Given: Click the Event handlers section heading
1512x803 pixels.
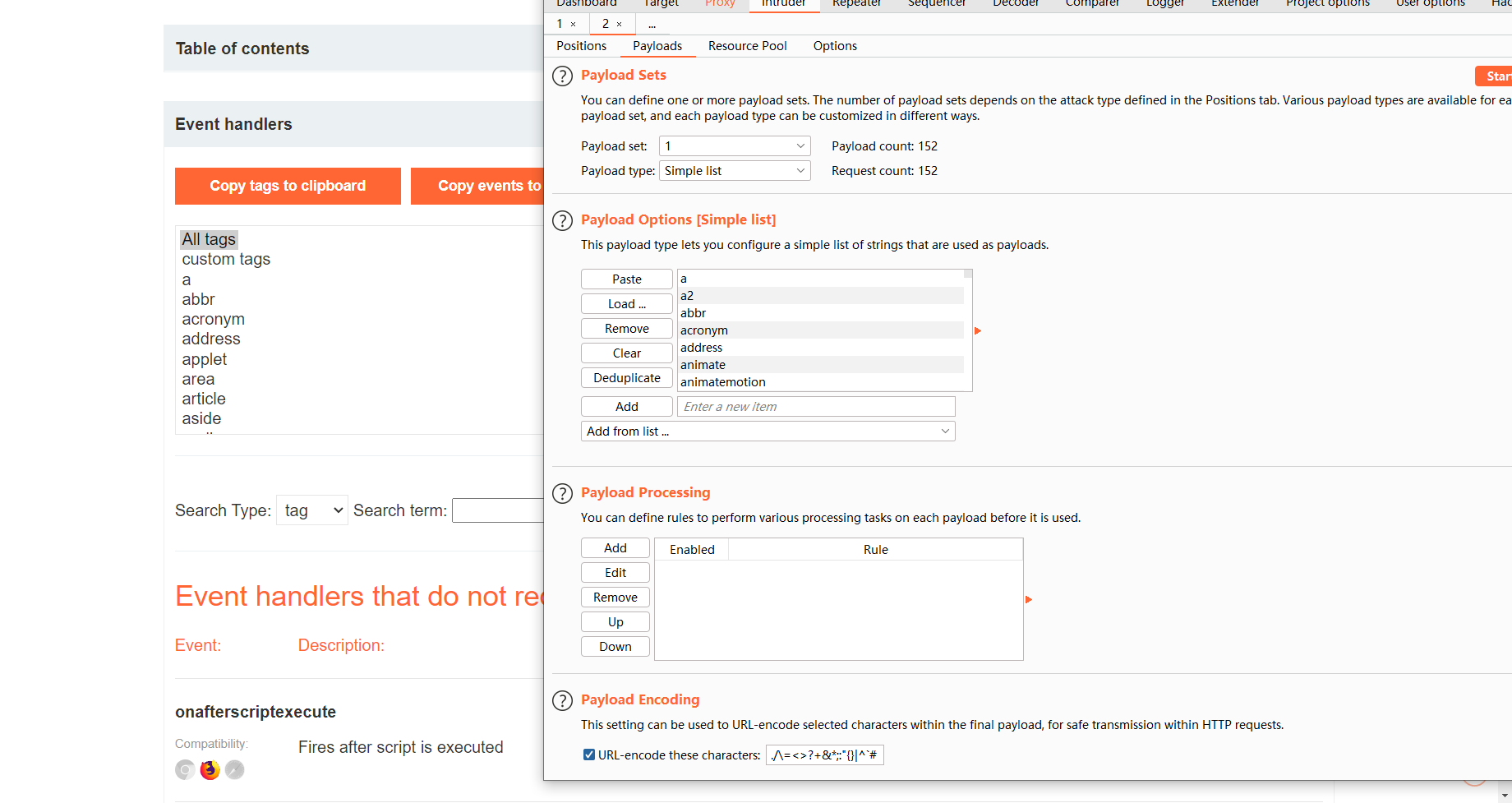Looking at the screenshot, I should (x=233, y=124).
